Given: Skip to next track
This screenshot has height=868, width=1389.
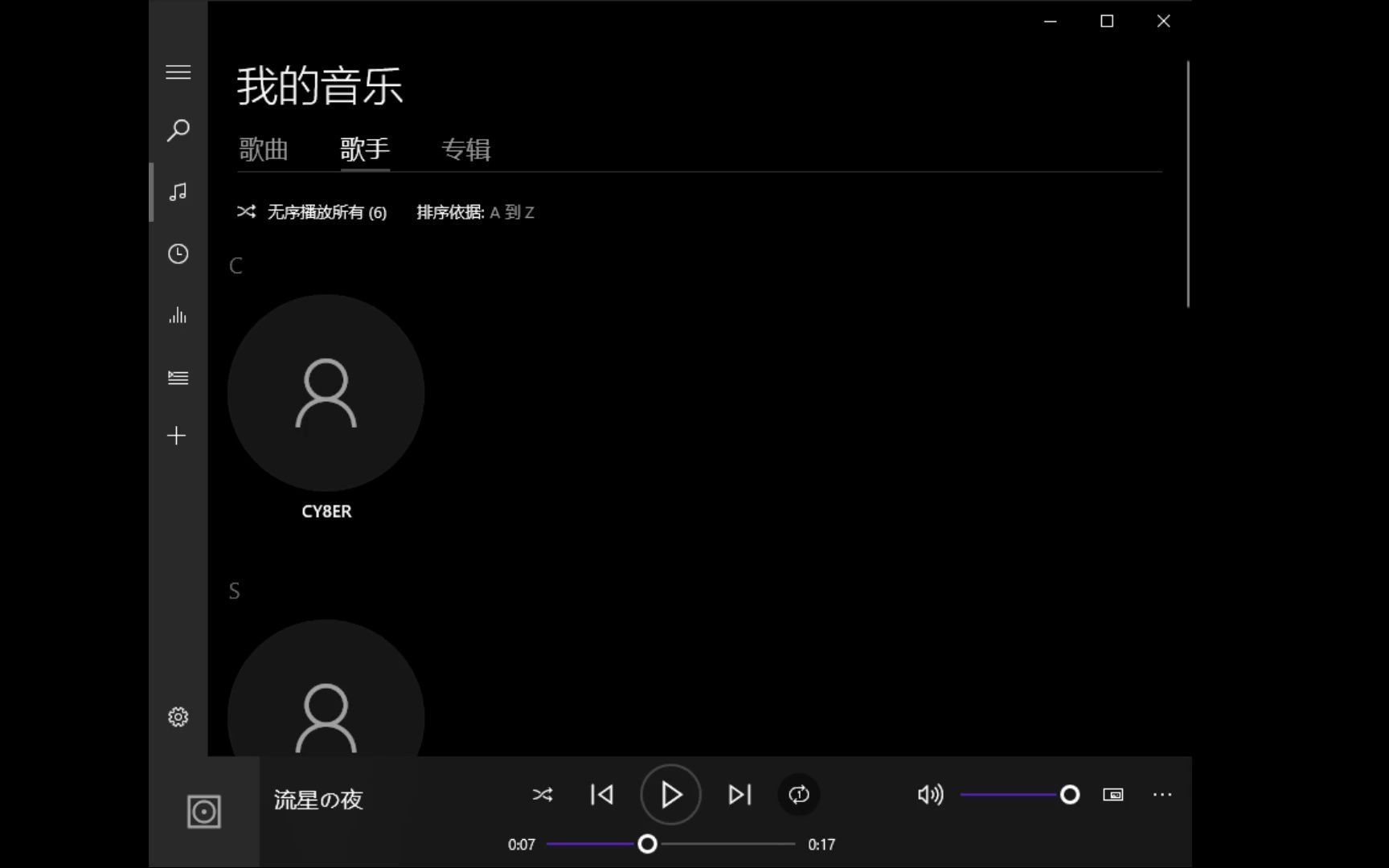Looking at the screenshot, I should (x=740, y=795).
